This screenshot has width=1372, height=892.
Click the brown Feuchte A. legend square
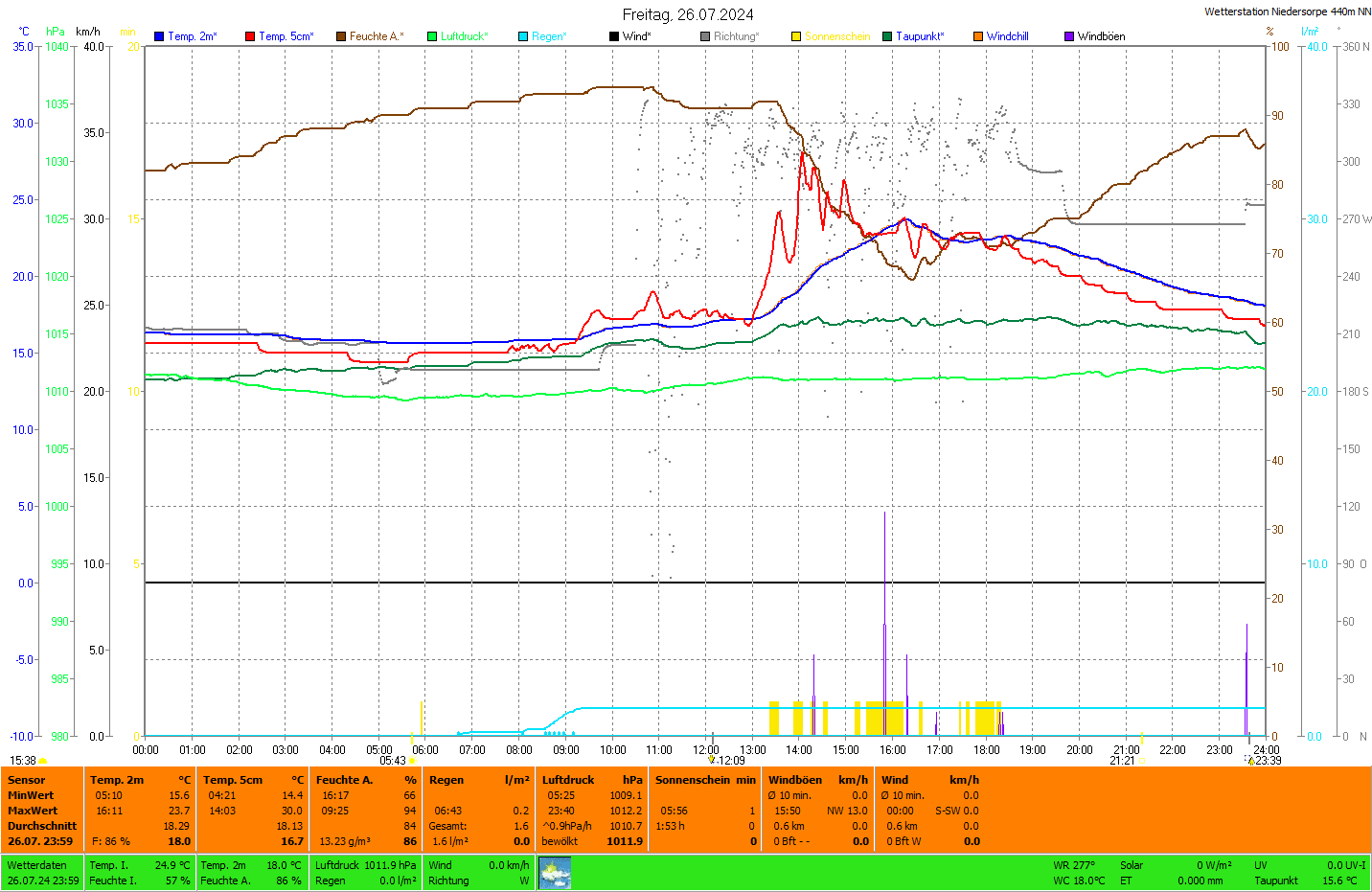coord(341,36)
